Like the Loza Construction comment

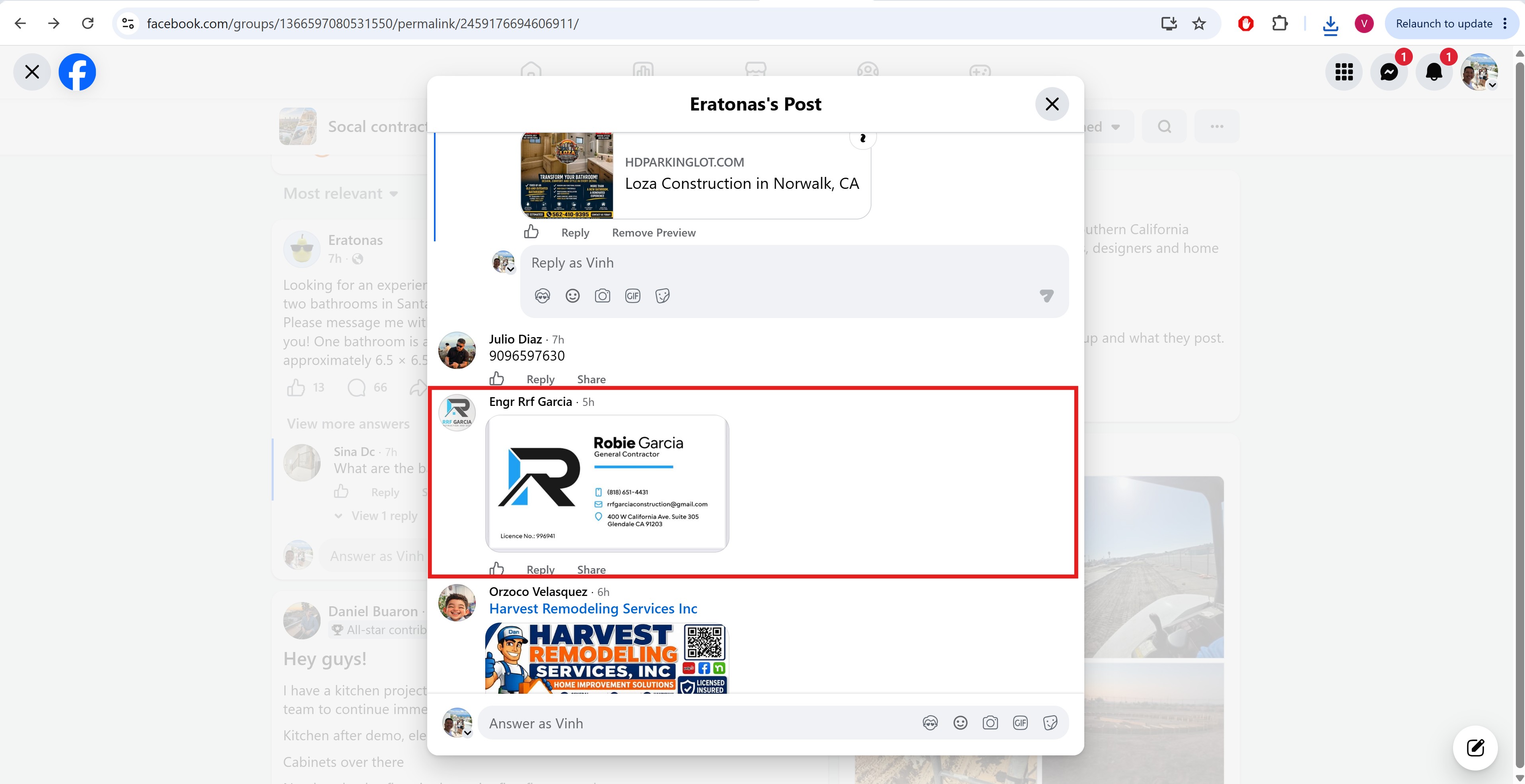(531, 232)
